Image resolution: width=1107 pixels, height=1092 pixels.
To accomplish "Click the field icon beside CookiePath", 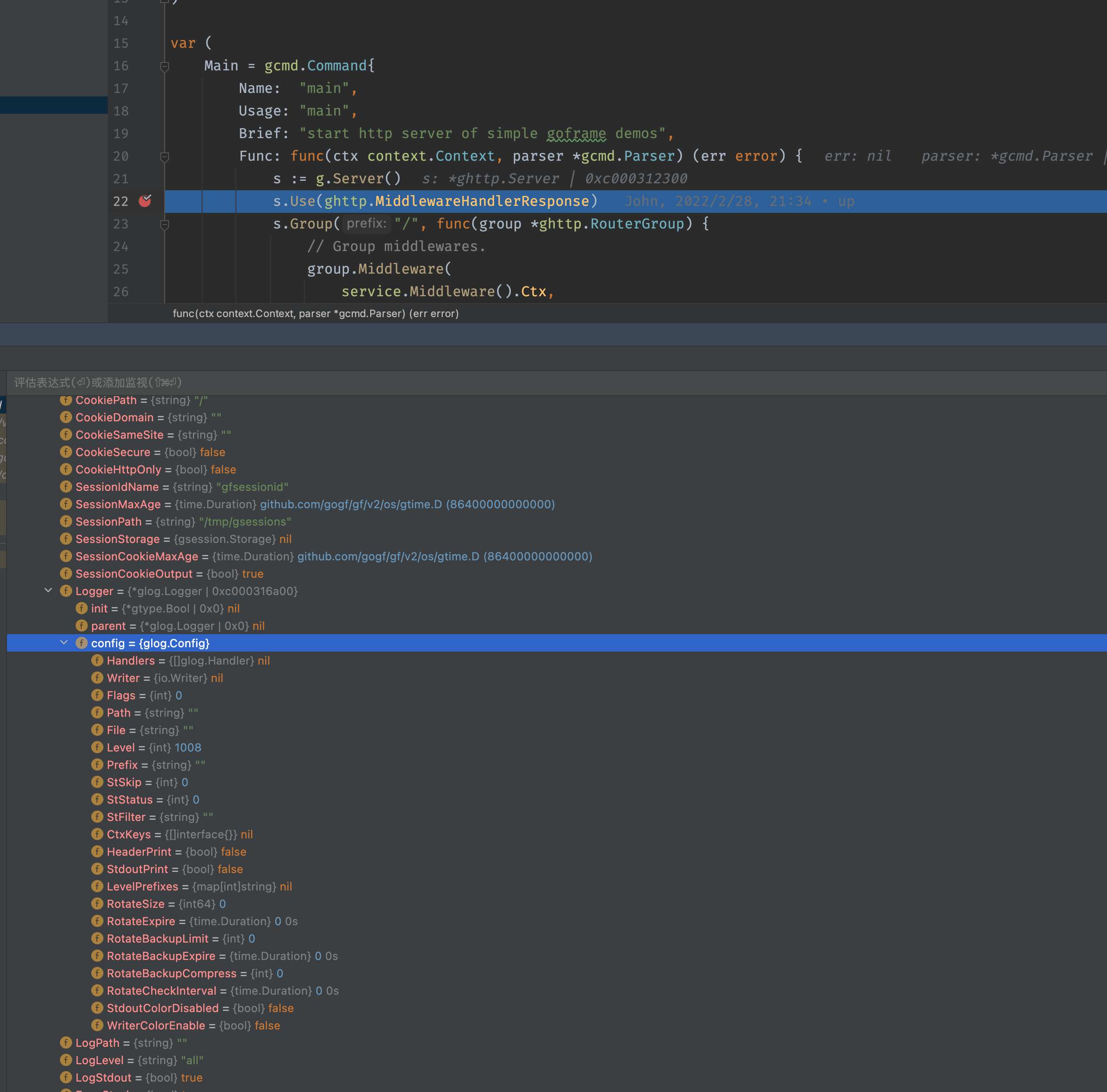I will pos(66,400).
